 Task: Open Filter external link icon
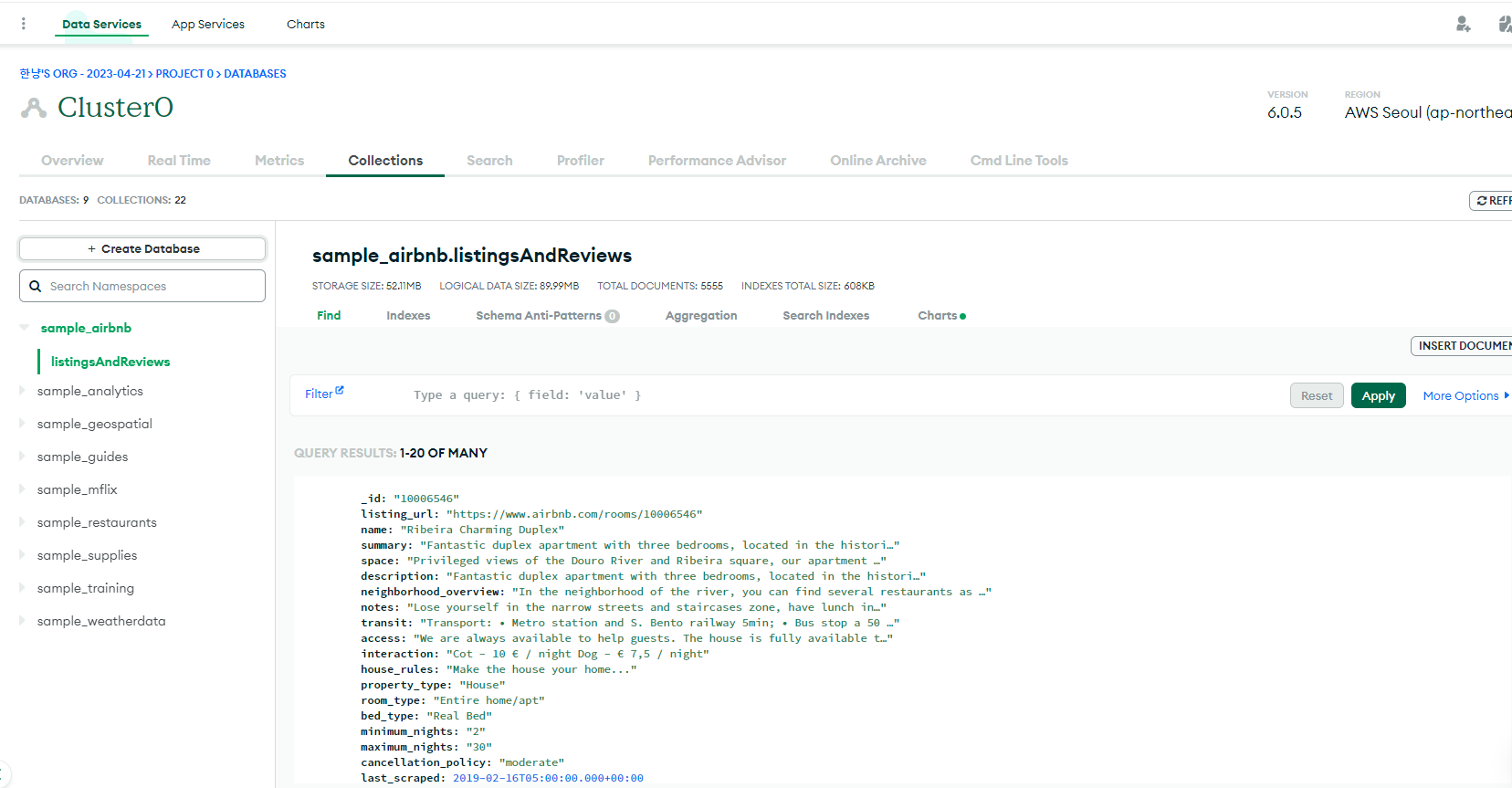pos(340,390)
